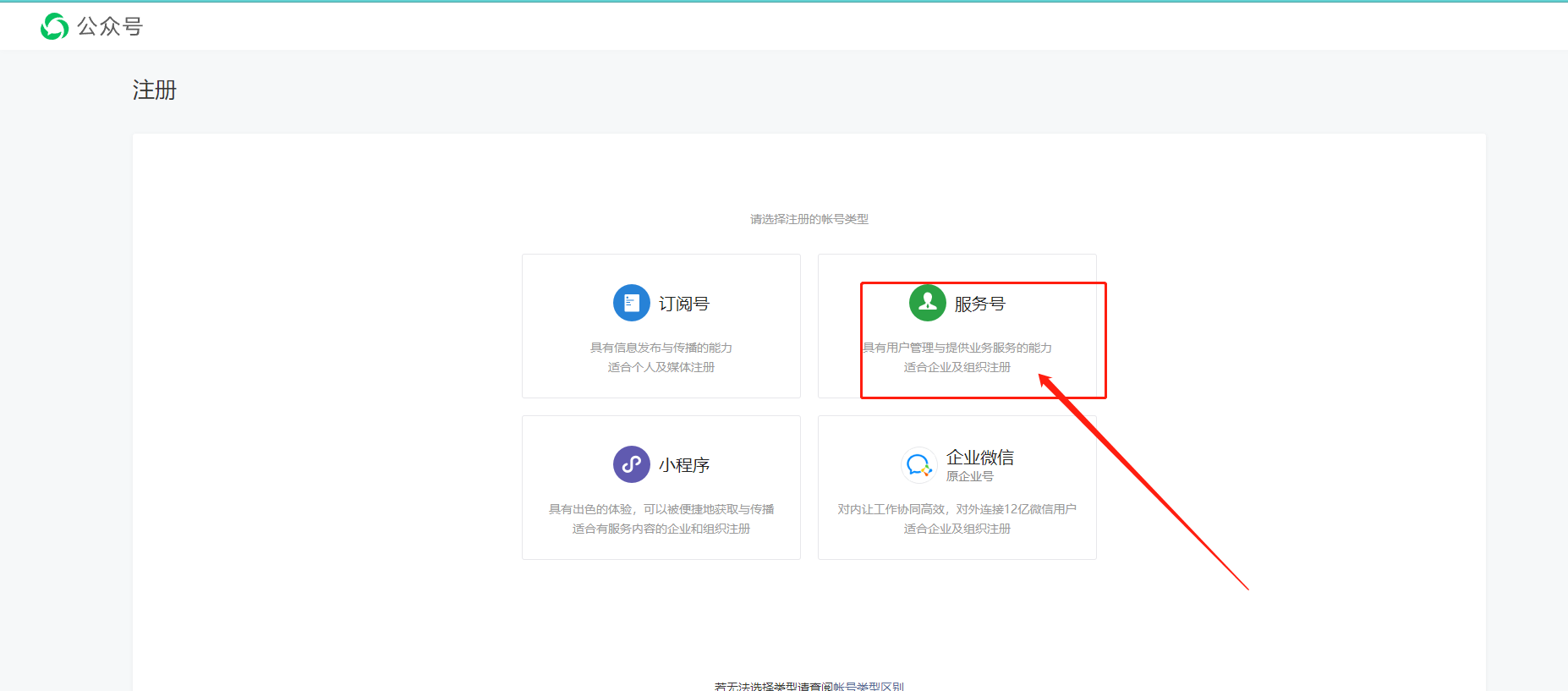
Task: Click the purple 小程序 icon
Action: (632, 464)
